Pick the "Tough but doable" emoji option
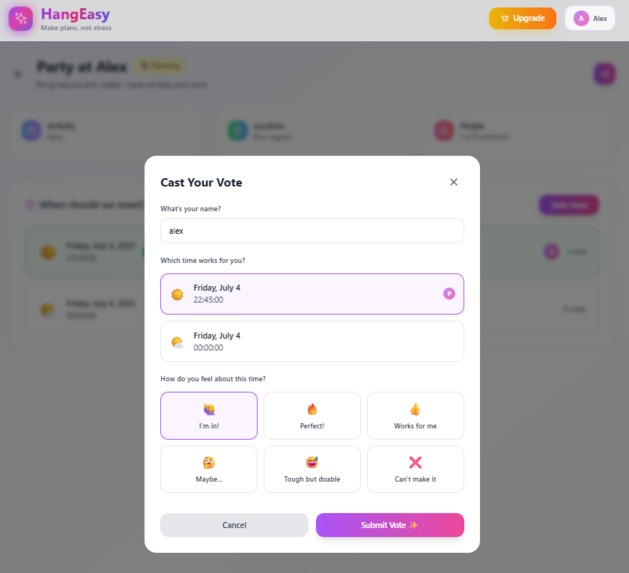629x573 pixels. pos(312,469)
